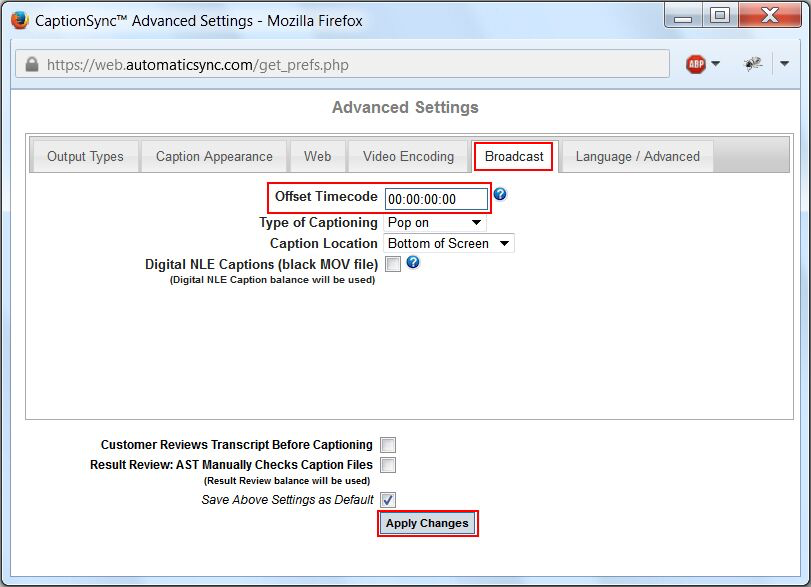Open the Video Encoding tab

point(407,156)
